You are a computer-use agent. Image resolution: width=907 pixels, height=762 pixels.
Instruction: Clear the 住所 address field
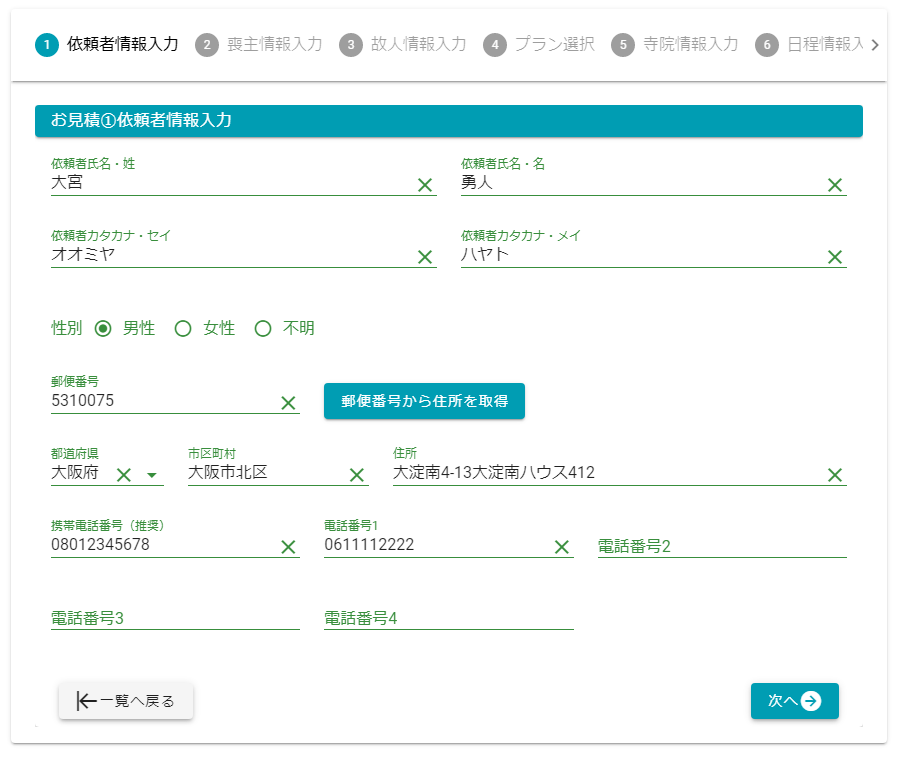834,475
